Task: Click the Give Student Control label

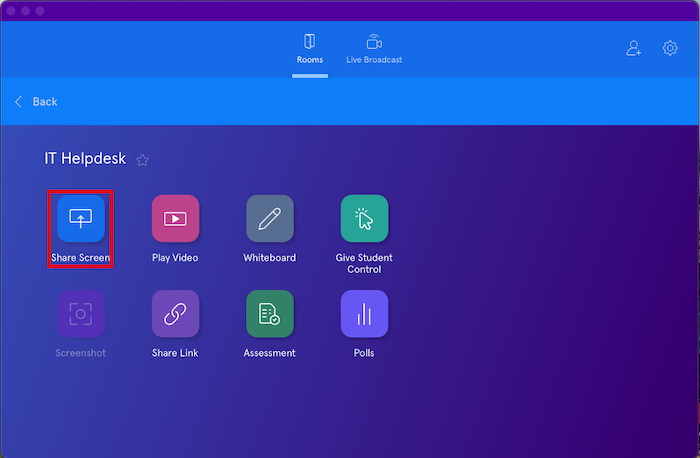Action: [364, 263]
